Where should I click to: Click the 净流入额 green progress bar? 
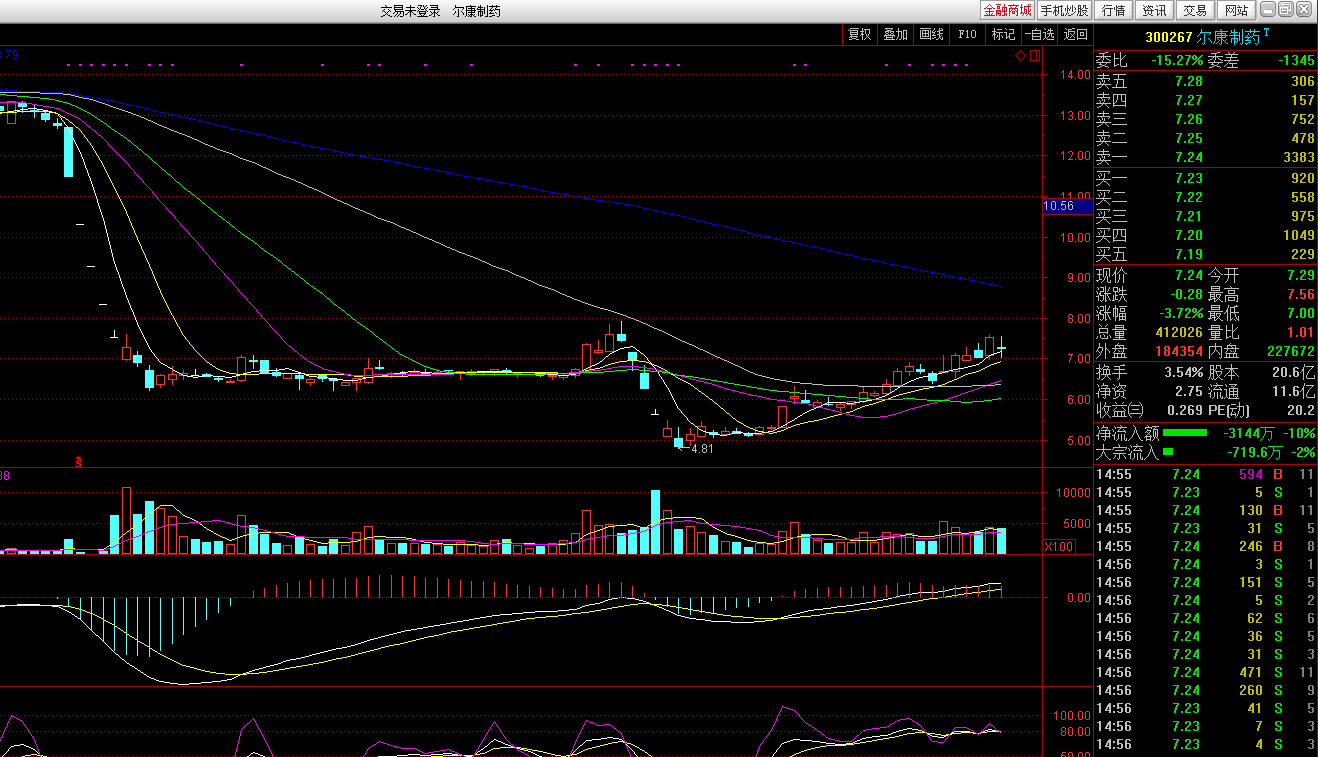(1185, 433)
